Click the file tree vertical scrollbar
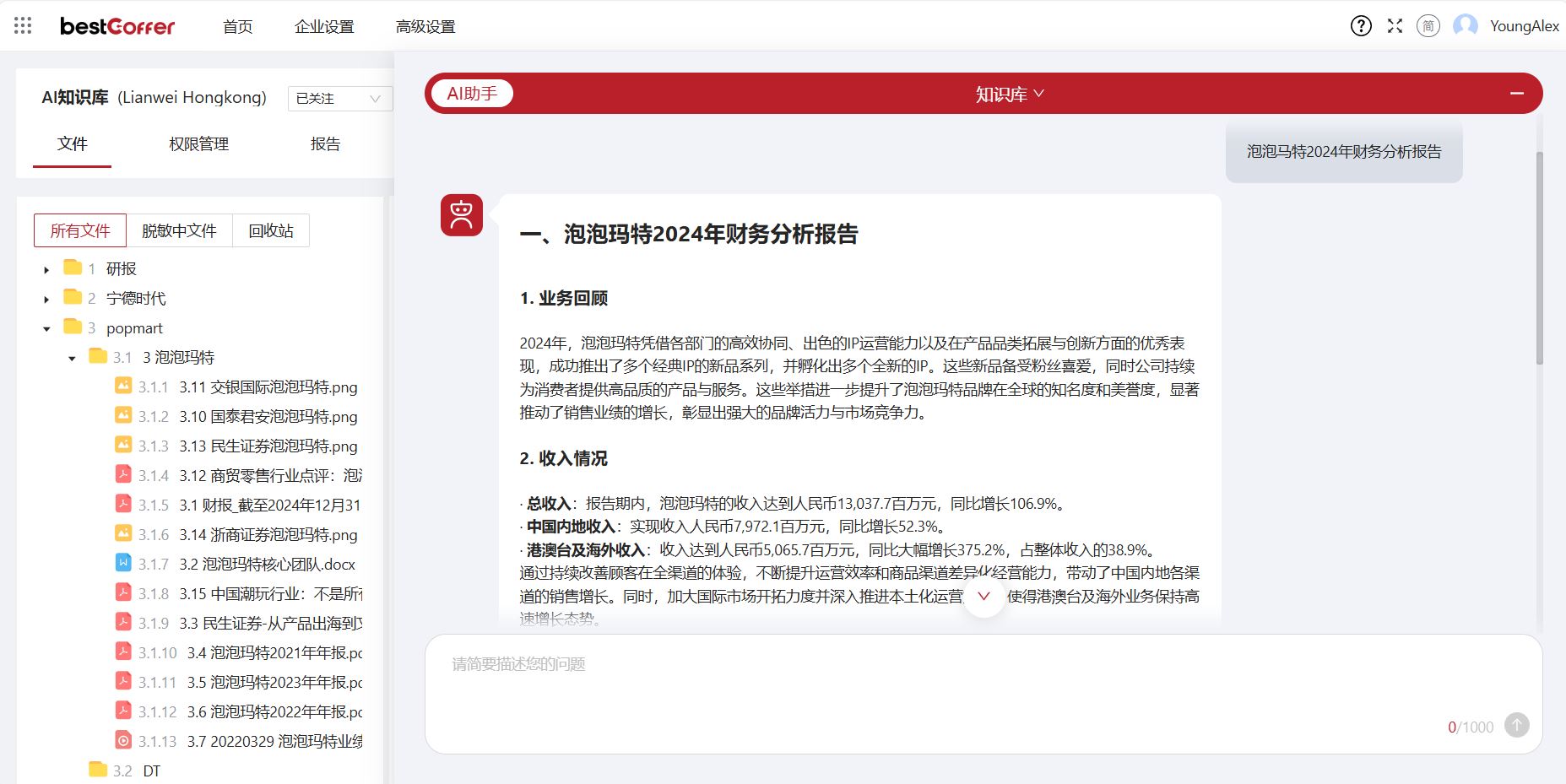Image resolution: width=1566 pixels, height=784 pixels. tap(387, 489)
